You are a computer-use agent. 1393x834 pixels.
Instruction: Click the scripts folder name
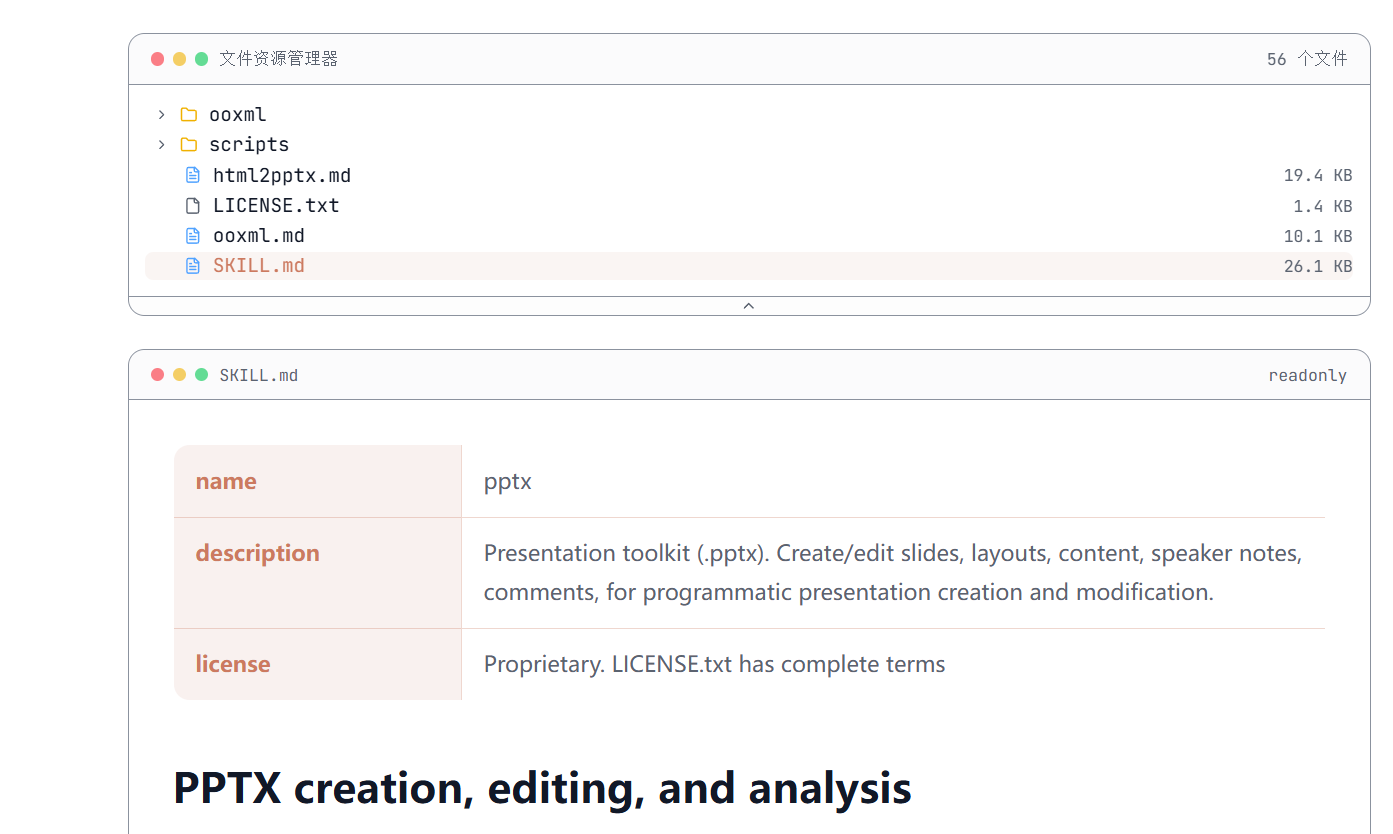248,145
